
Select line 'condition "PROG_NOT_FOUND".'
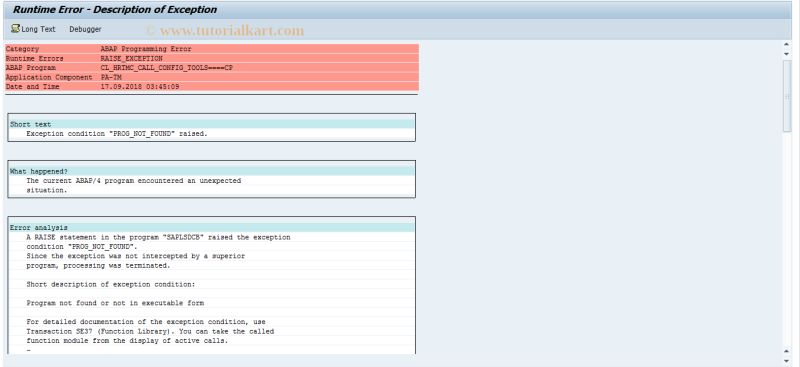coord(82,247)
